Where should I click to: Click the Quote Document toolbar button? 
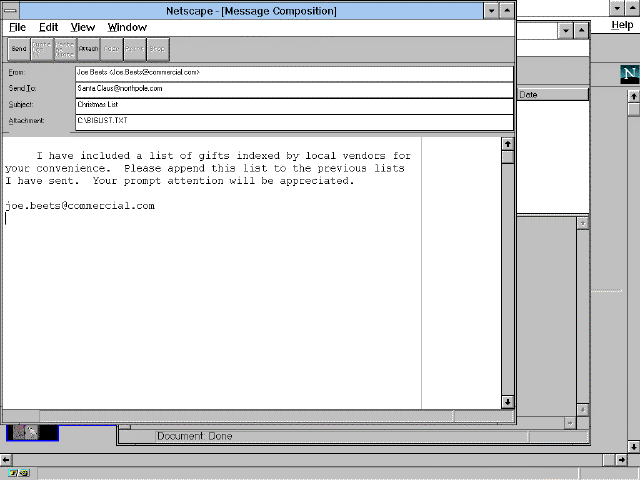[x=42, y=49]
